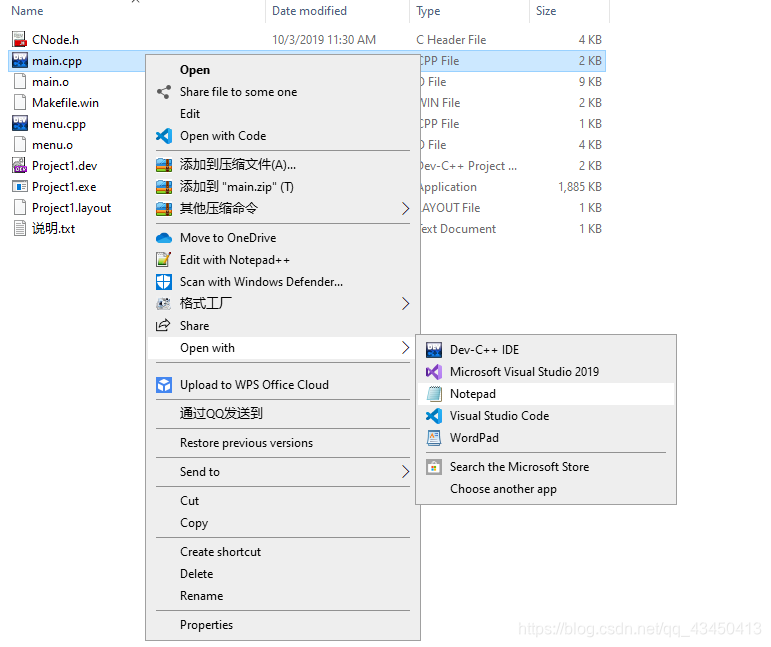771x647 pixels.
Task: Click the 1,885 KB size value
Action: (x=580, y=187)
